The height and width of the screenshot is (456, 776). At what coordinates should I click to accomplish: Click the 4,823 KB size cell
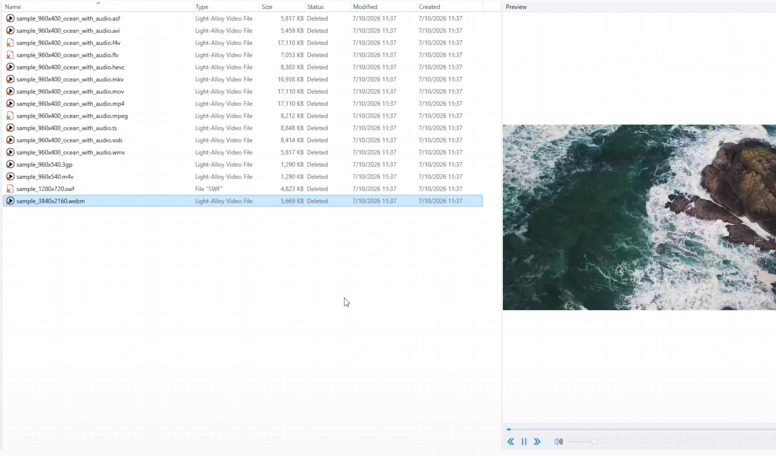(x=292, y=189)
